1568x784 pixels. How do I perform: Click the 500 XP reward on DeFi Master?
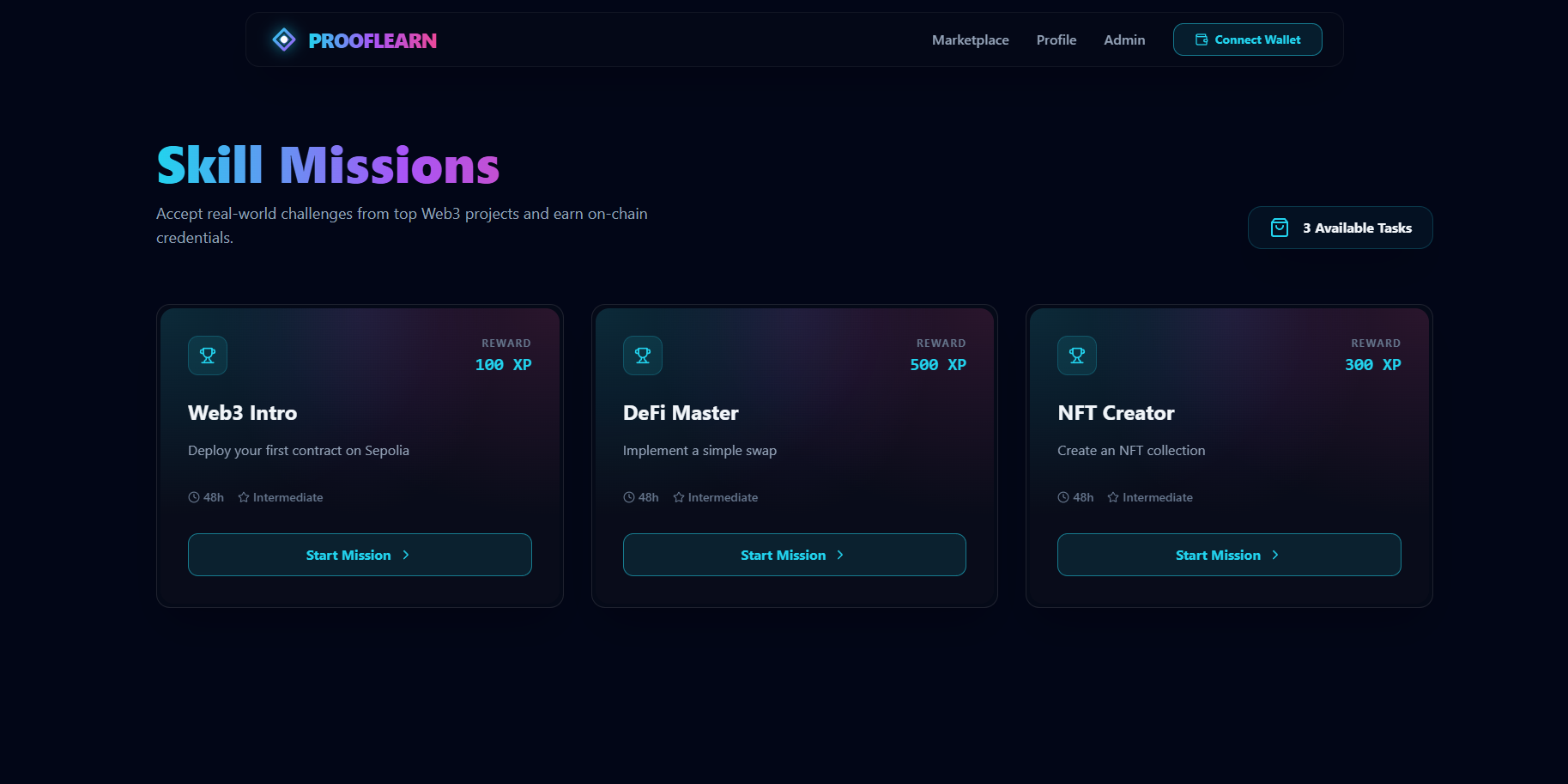click(937, 365)
